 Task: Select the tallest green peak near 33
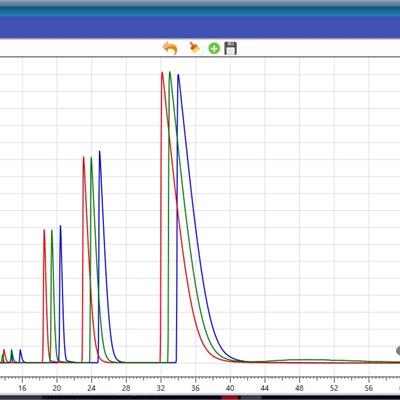[170, 73]
